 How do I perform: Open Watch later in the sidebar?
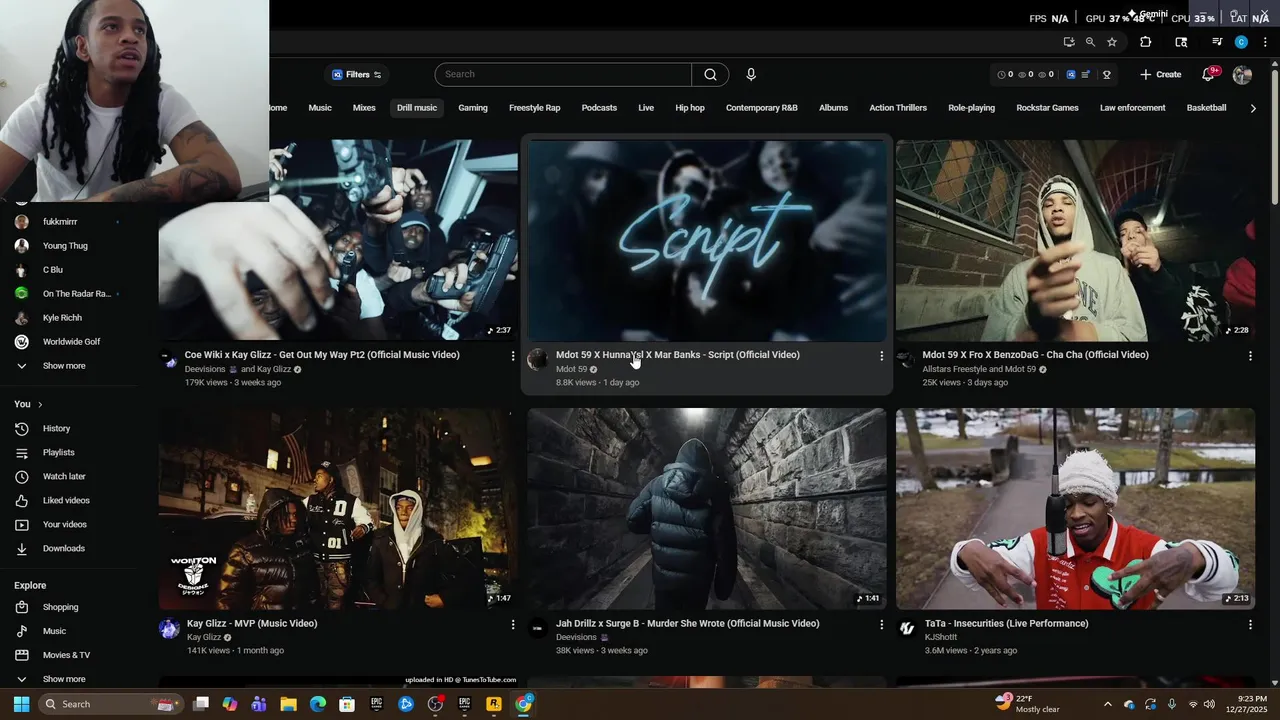click(64, 476)
